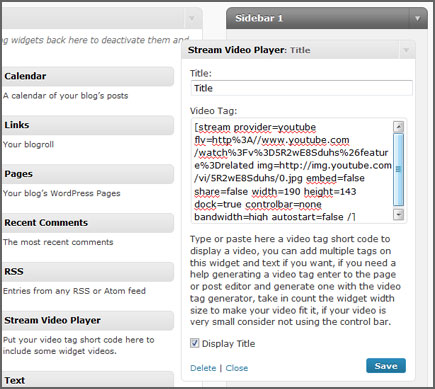The image size is (435, 389).
Task: Select the Calendar widget bar
Action: point(88,76)
